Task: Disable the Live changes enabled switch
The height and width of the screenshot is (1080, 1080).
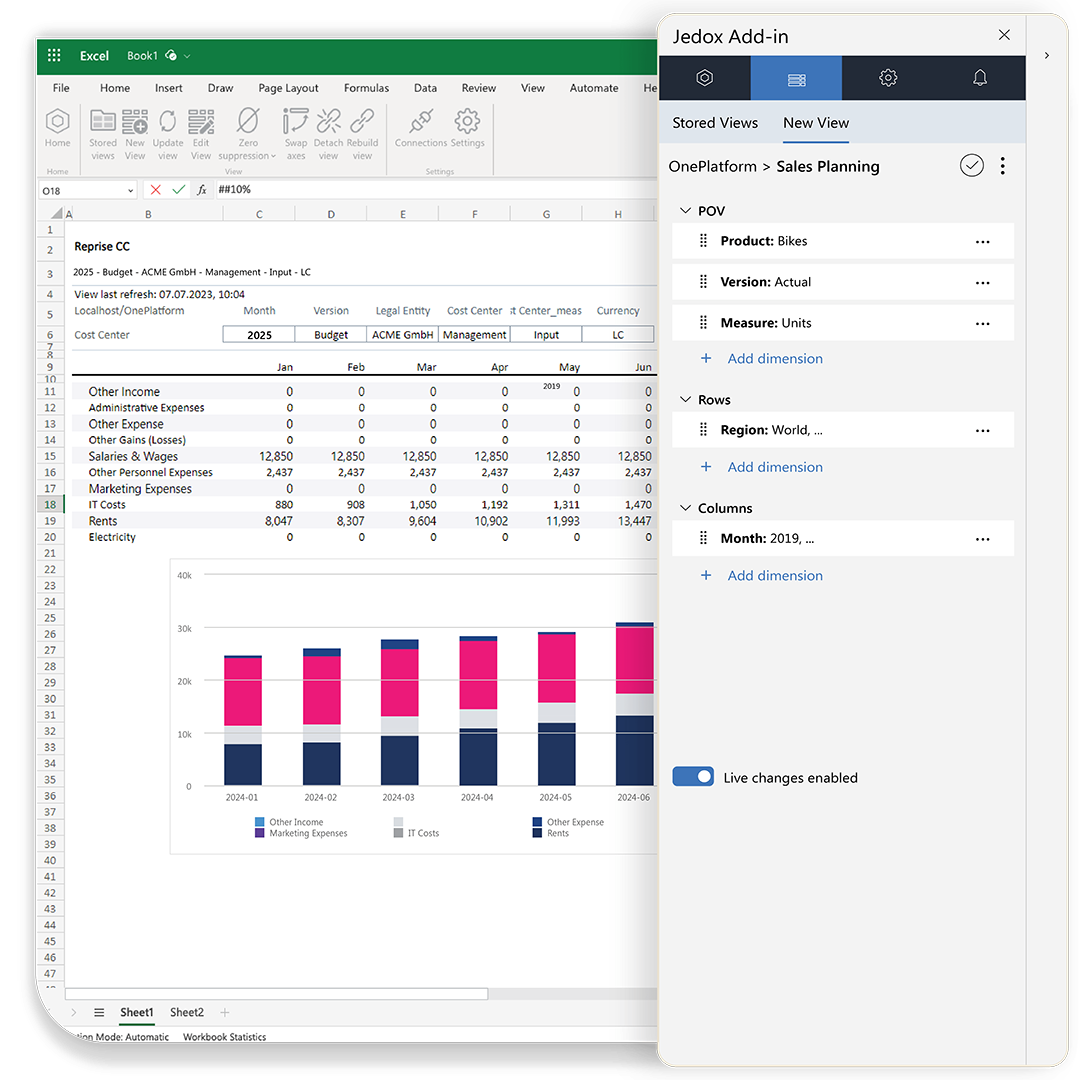Action: pos(693,776)
